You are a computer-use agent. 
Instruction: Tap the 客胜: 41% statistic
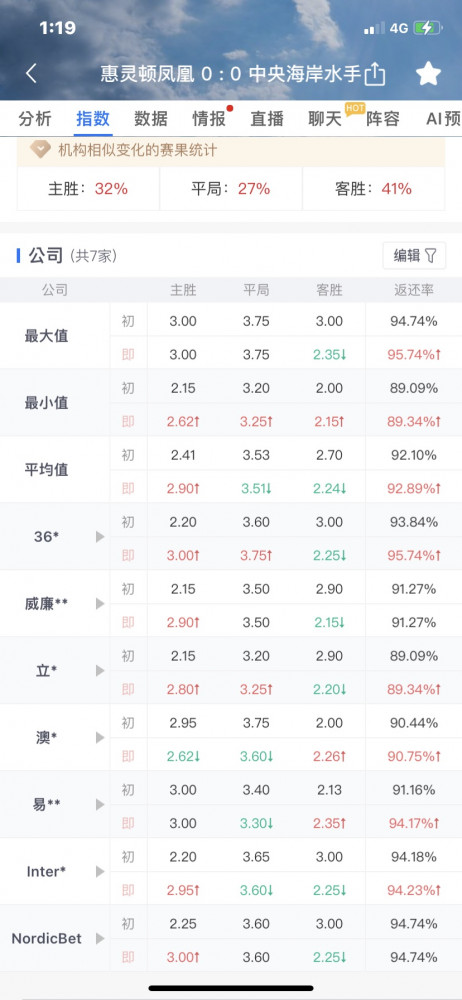pyautogui.click(x=373, y=189)
